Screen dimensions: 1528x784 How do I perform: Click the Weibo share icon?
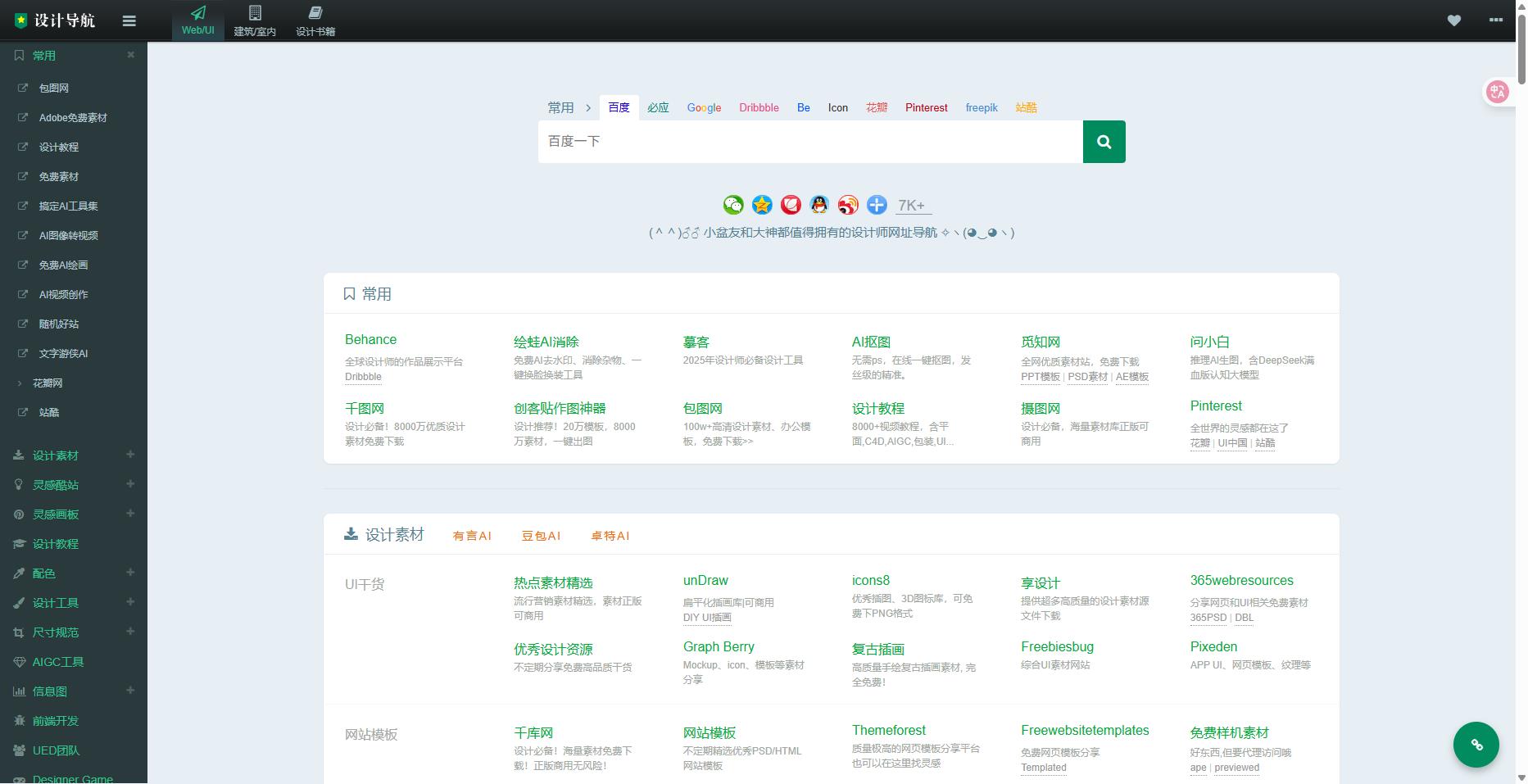(x=847, y=205)
